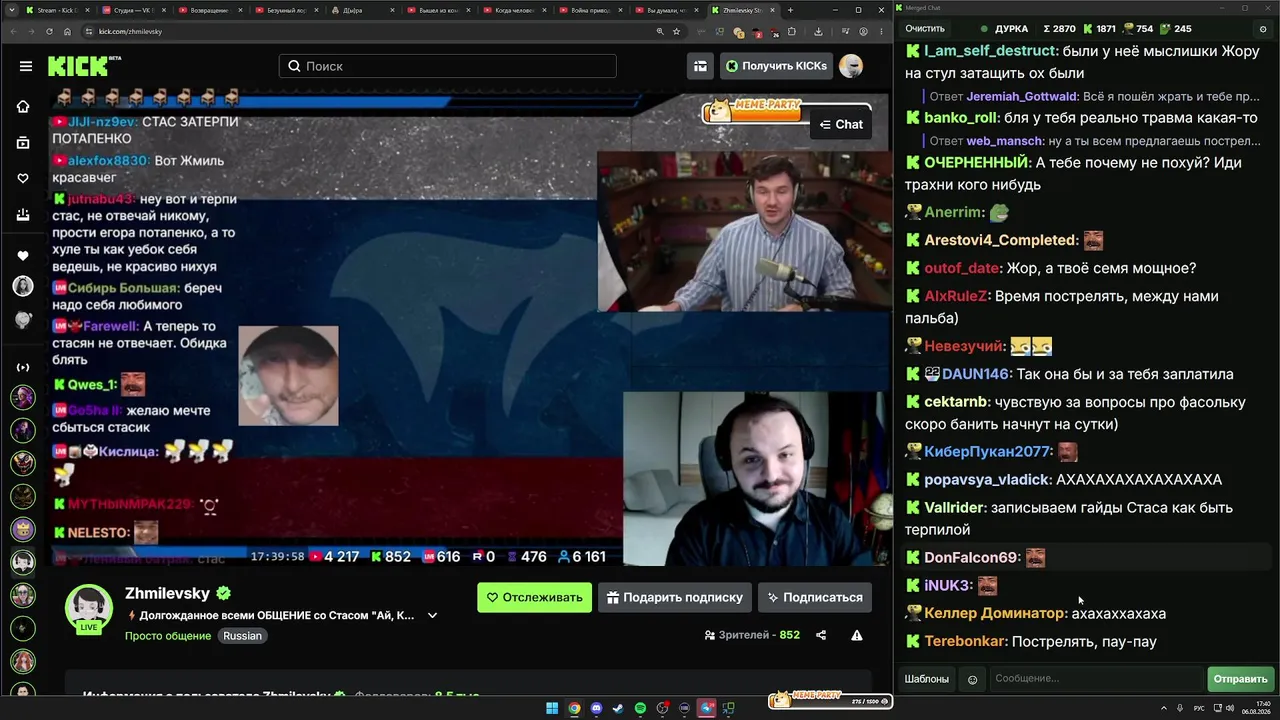Open the Kick hamburger menu
Image resolution: width=1280 pixels, height=720 pixels.
click(26, 66)
